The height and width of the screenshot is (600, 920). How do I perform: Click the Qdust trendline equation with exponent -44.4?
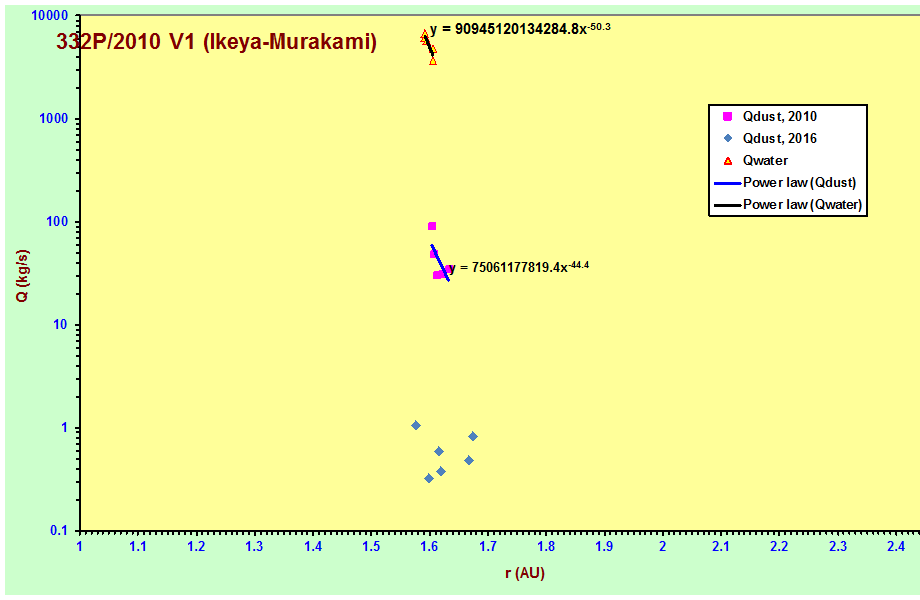[x=519, y=267]
